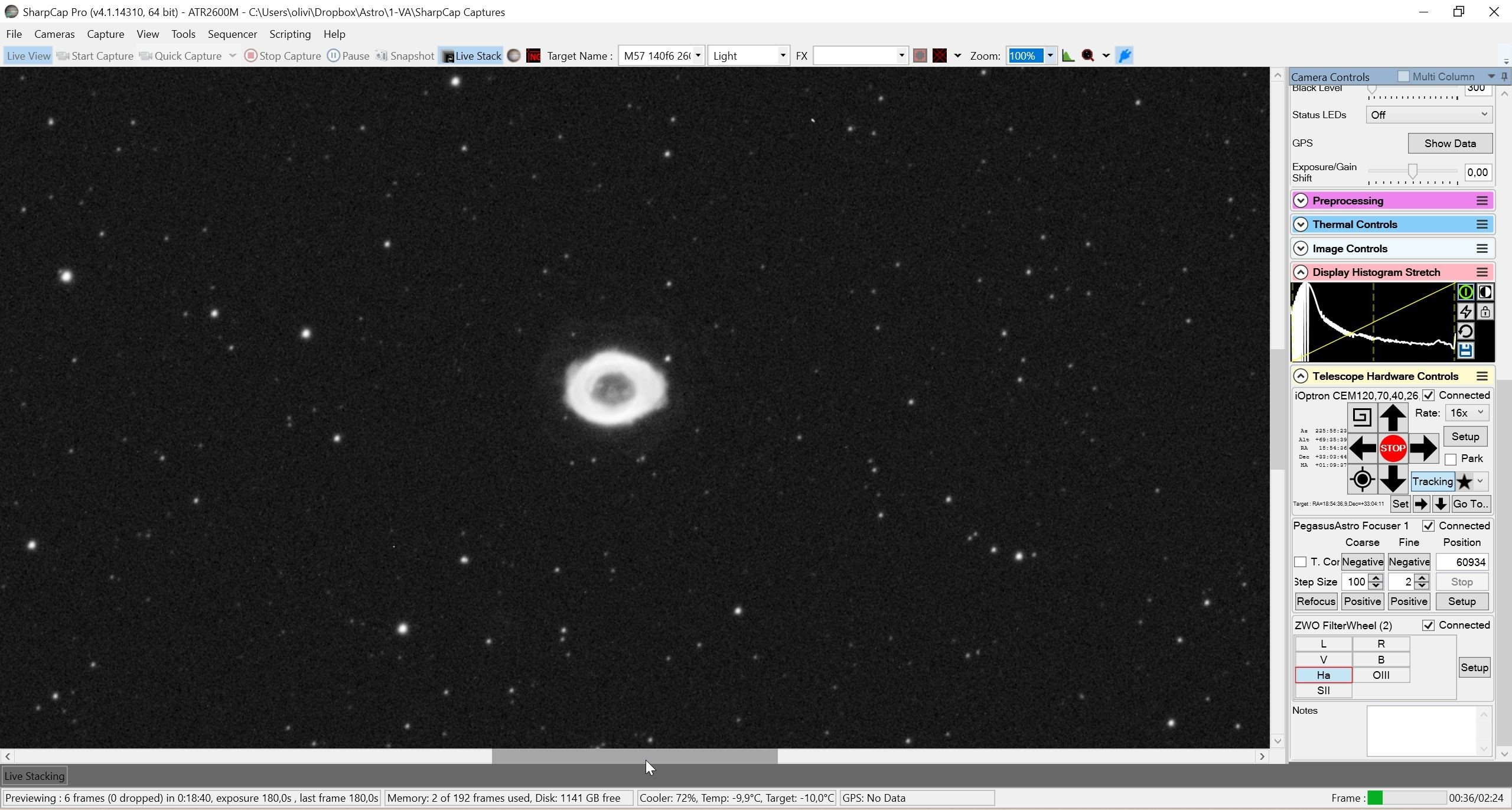Select the OIII filter button
1512x810 pixels.
[x=1381, y=675]
